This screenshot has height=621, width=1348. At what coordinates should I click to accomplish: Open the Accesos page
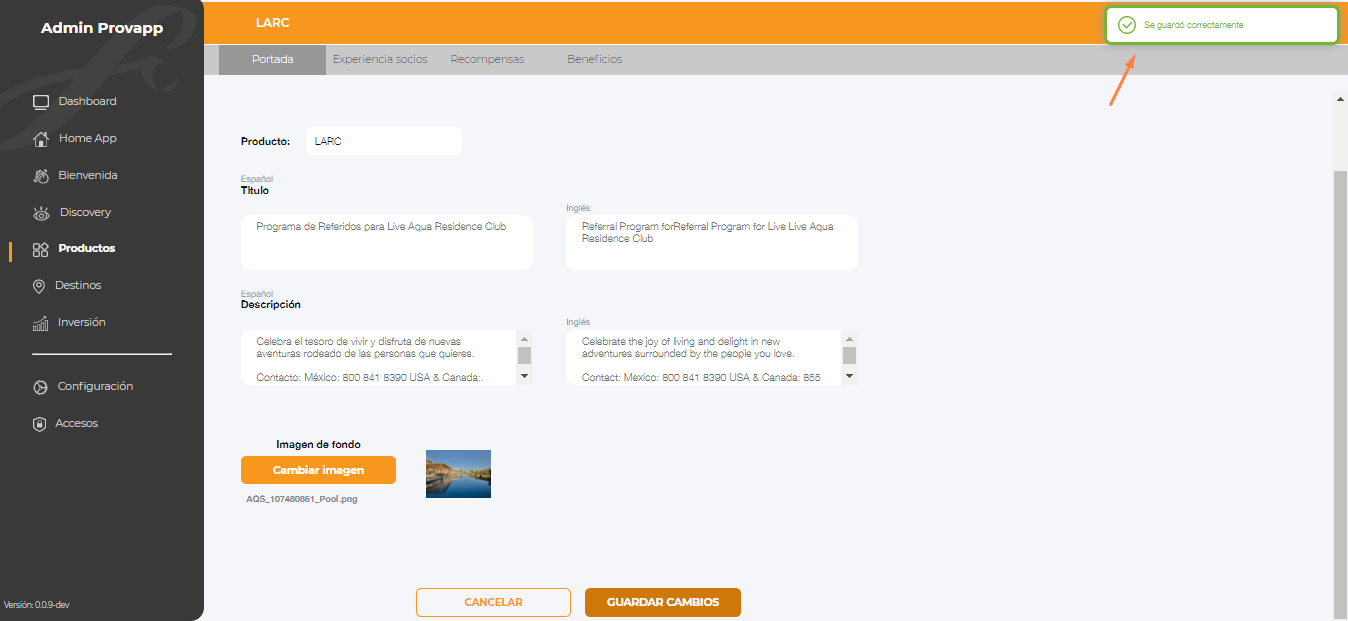pyautogui.click(x=77, y=423)
